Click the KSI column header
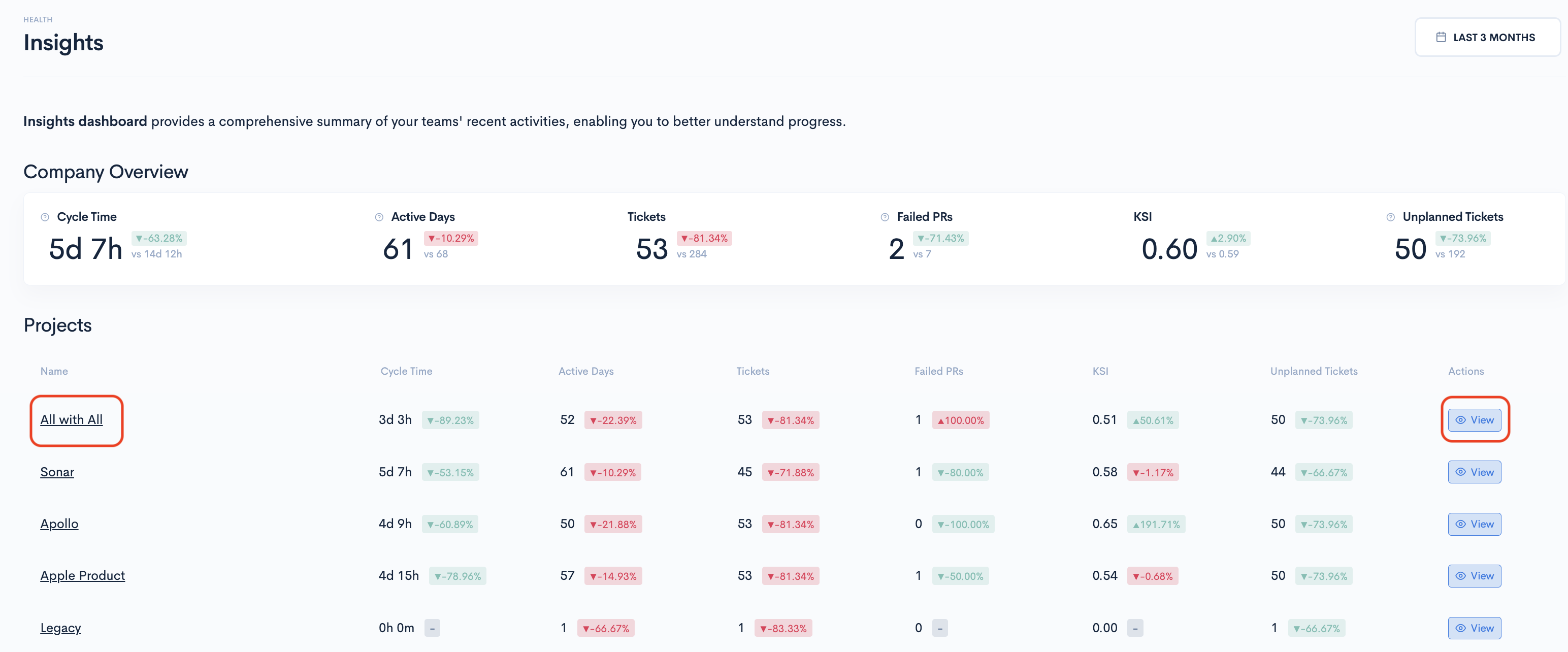 pyautogui.click(x=1099, y=371)
